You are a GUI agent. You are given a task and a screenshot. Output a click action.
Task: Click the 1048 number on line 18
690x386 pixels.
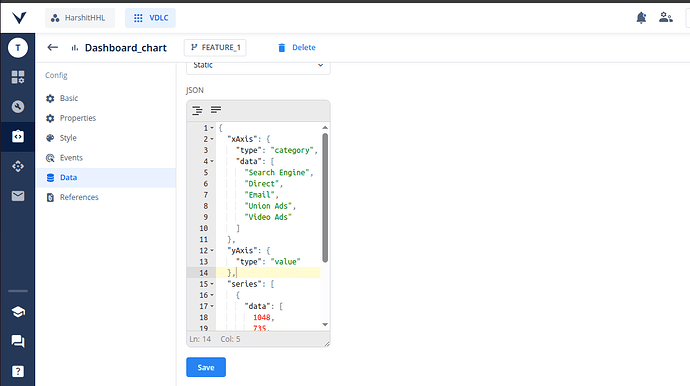tap(261, 317)
